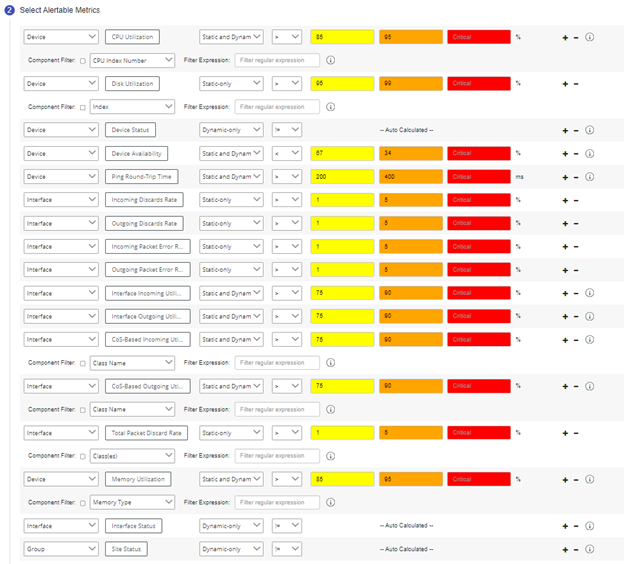The width and height of the screenshot is (624, 564).
Task: Click plus icon on Ping Round-Trip Time row
Action: pos(565,177)
